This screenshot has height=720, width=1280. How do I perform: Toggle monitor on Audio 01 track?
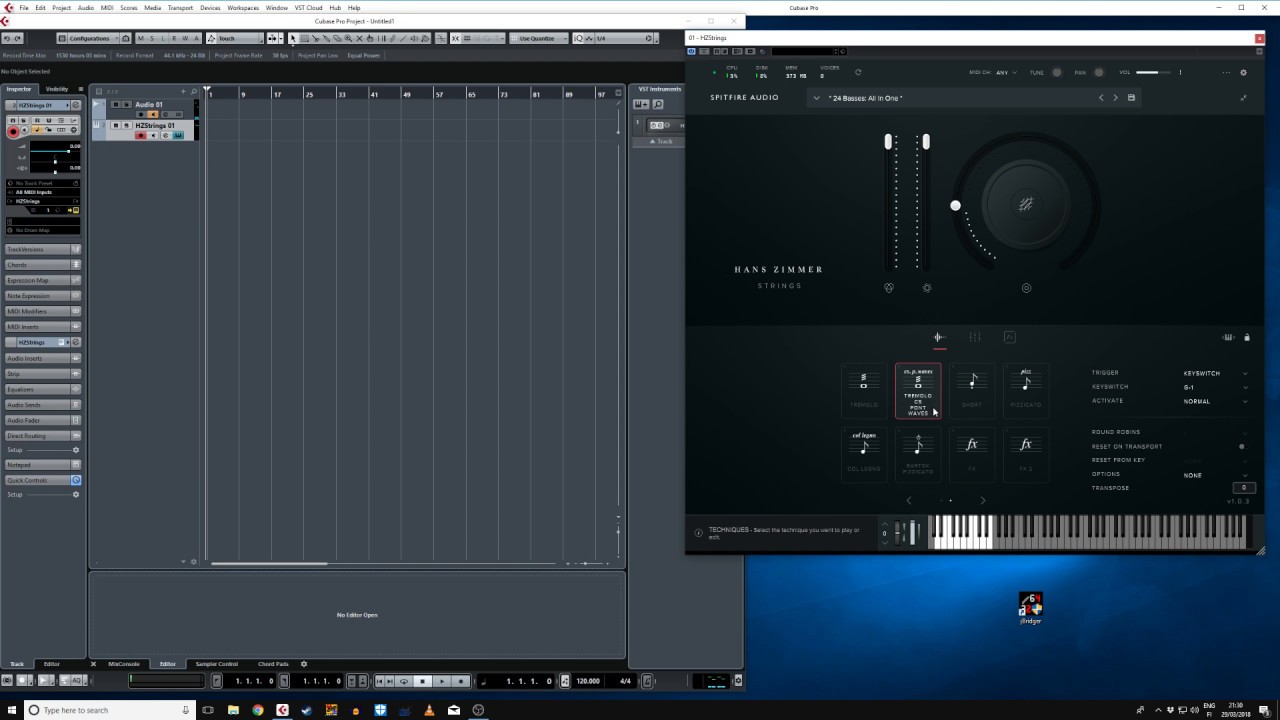coord(153,114)
